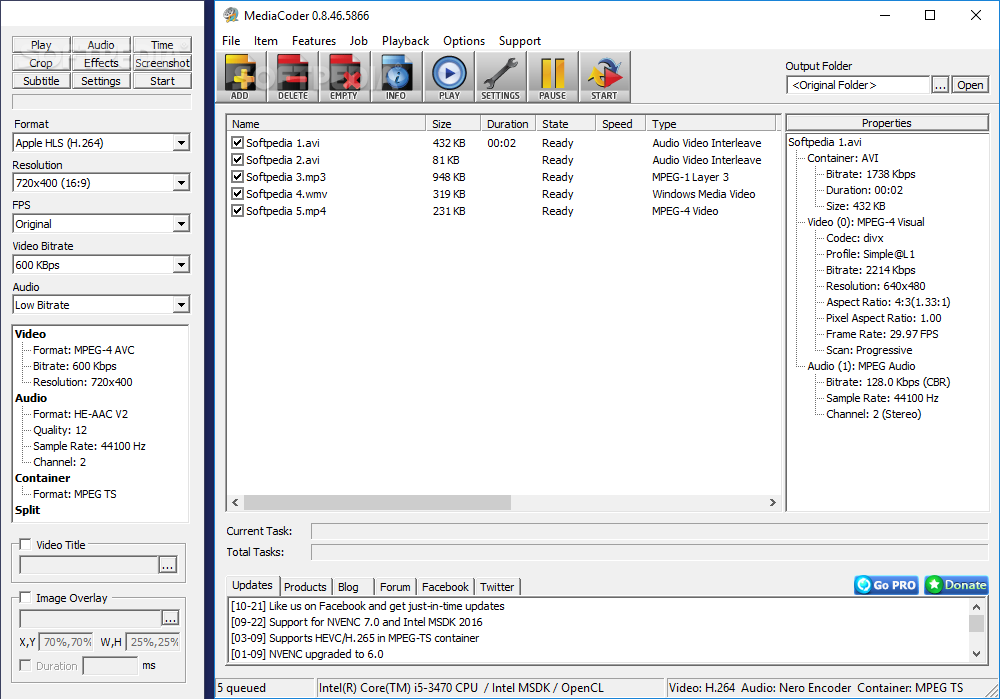Click the START transcoding toolbar icon

tap(605, 77)
